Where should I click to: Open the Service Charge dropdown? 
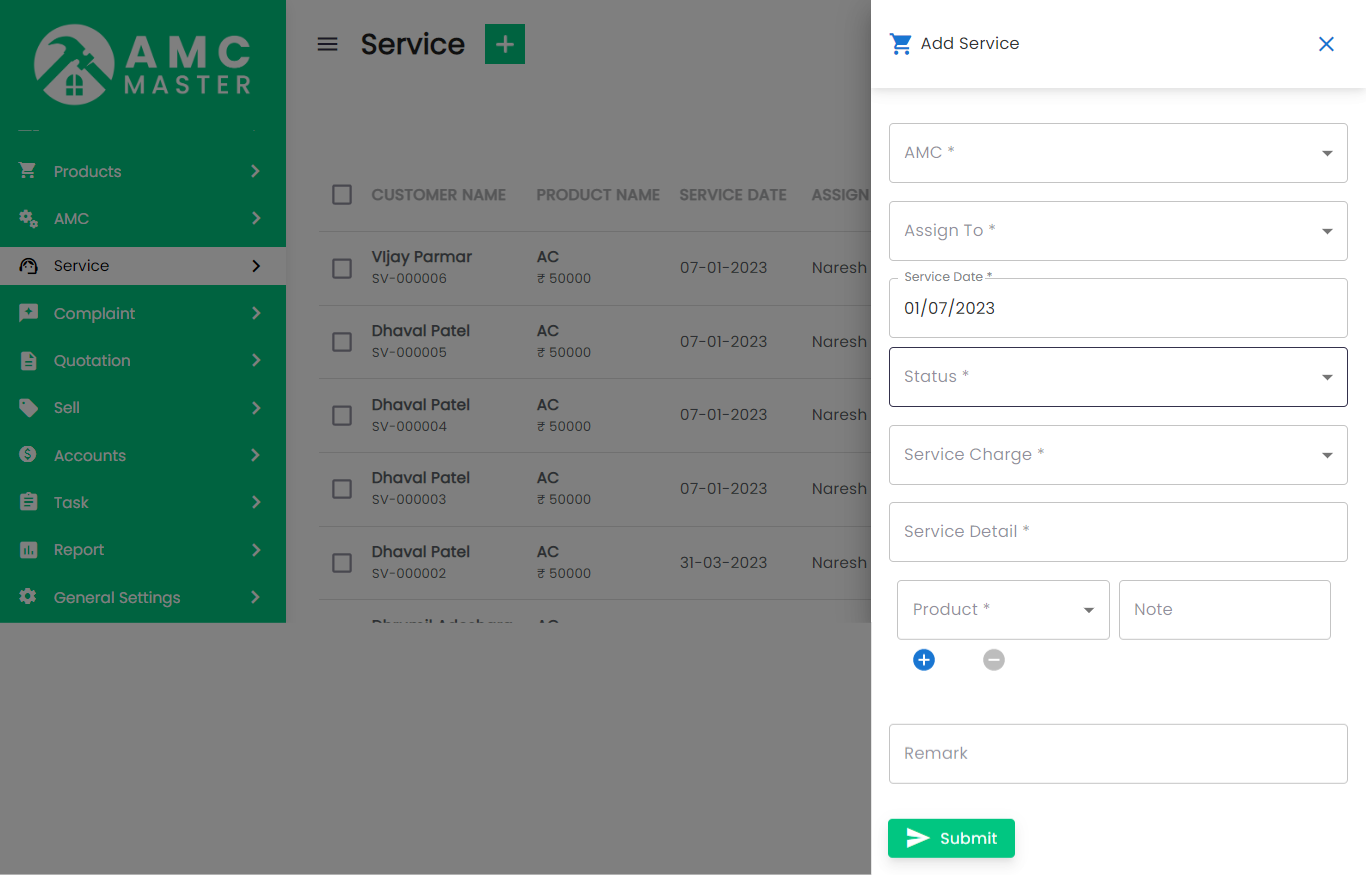1117,455
